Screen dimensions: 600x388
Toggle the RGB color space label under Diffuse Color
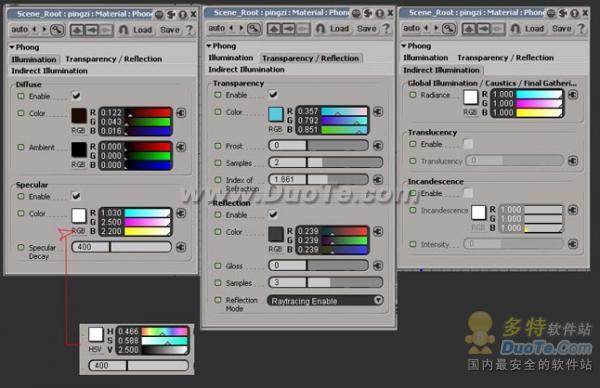click(x=78, y=131)
